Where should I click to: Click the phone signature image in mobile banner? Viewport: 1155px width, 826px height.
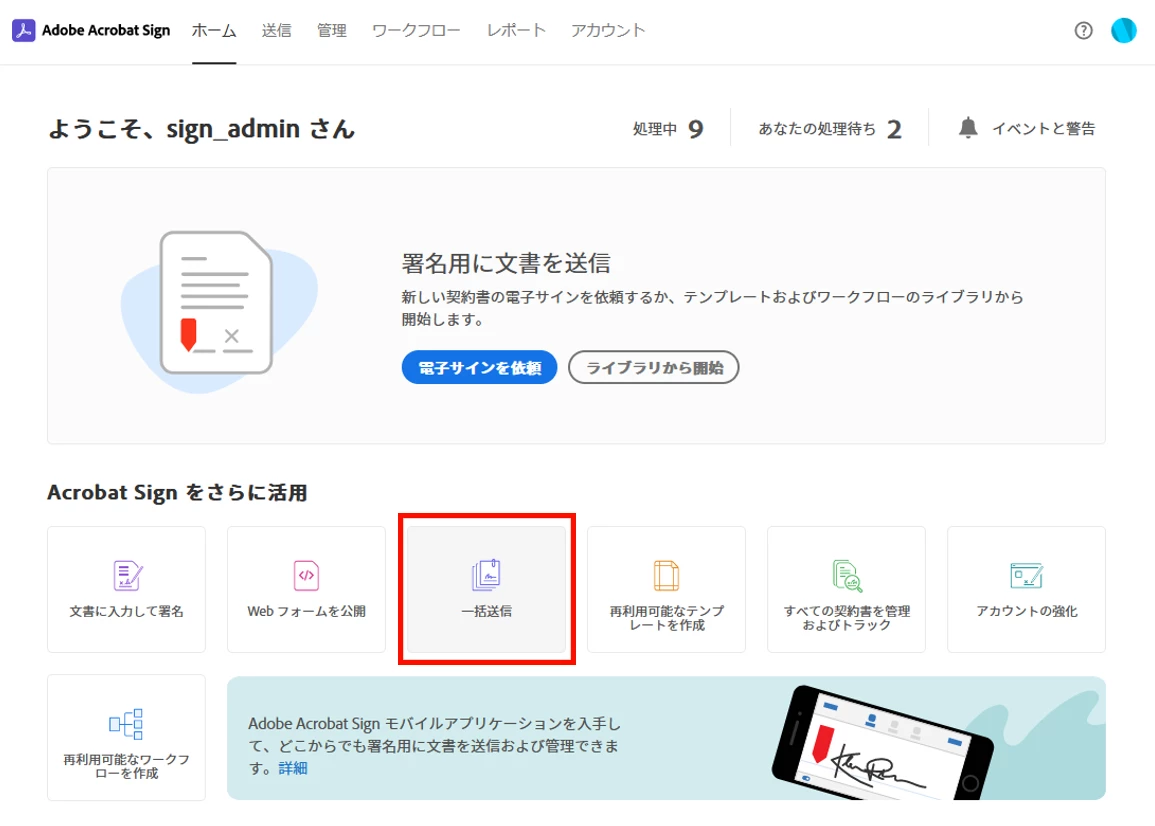click(x=882, y=743)
